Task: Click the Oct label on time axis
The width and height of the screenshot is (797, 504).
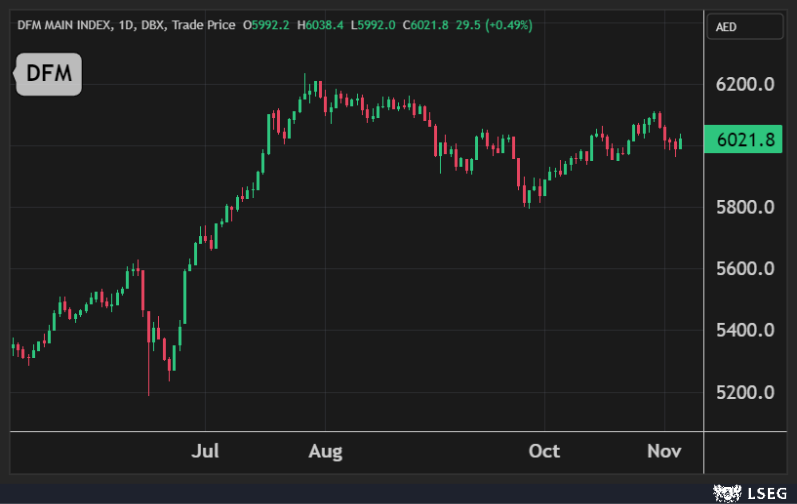Action: point(544,452)
